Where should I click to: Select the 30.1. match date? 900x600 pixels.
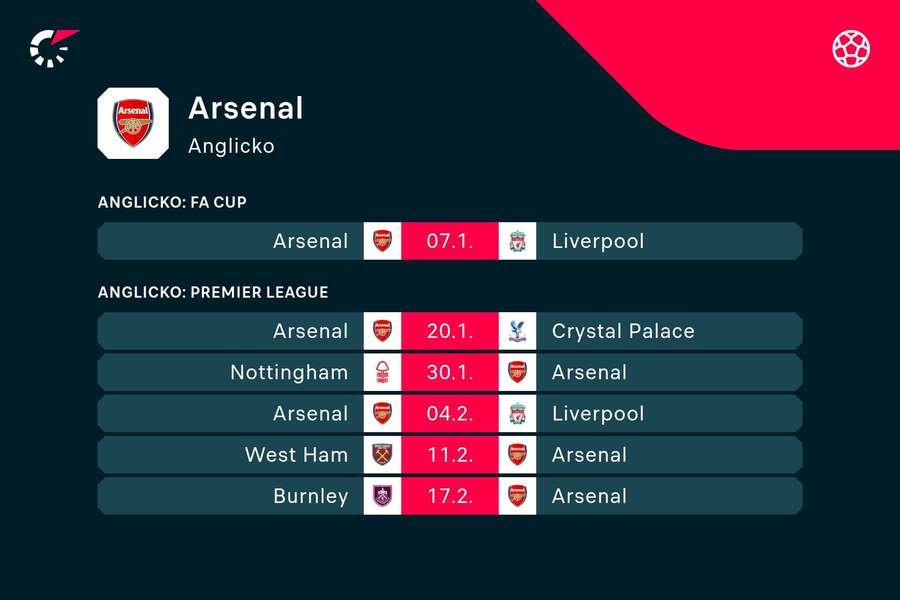(x=450, y=373)
